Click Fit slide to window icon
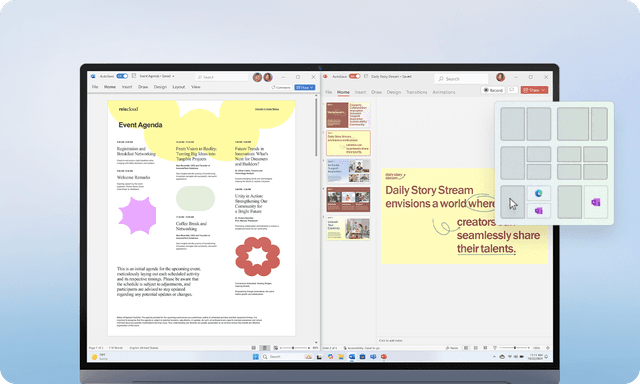 coord(548,348)
